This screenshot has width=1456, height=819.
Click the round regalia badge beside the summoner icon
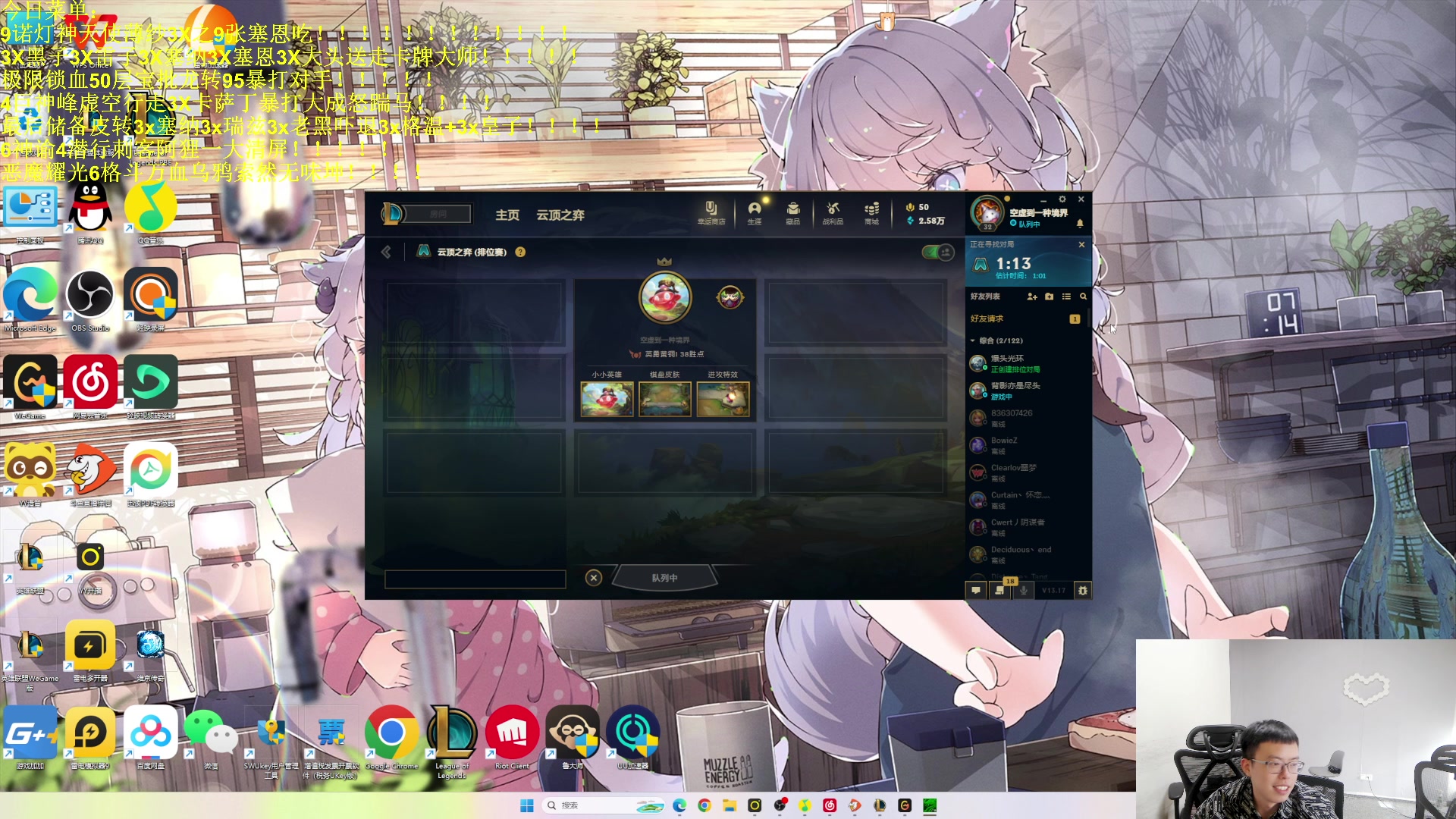click(730, 297)
